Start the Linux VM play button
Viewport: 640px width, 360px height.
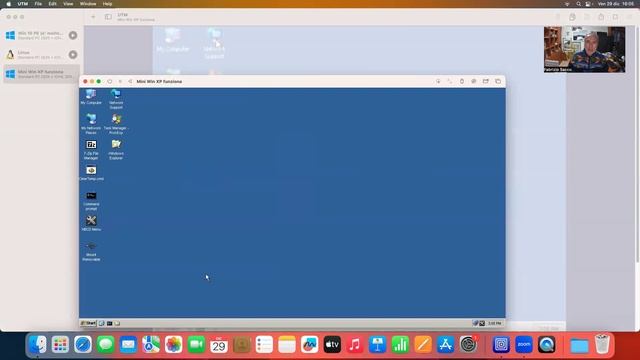tap(73, 54)
